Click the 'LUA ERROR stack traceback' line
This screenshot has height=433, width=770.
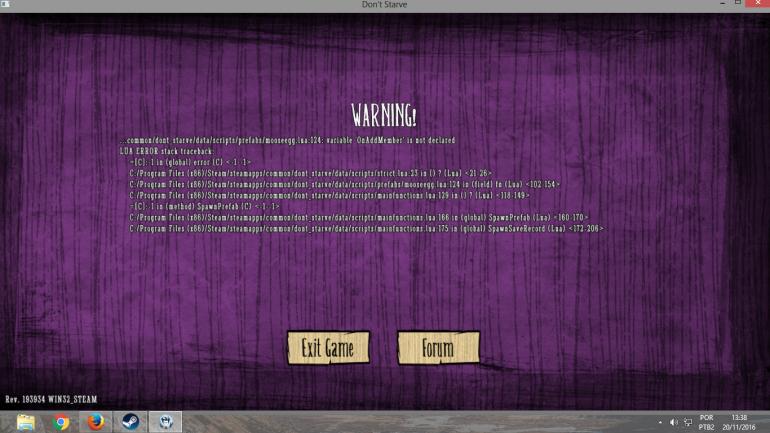pyautogui.click(x=166, y=151)
